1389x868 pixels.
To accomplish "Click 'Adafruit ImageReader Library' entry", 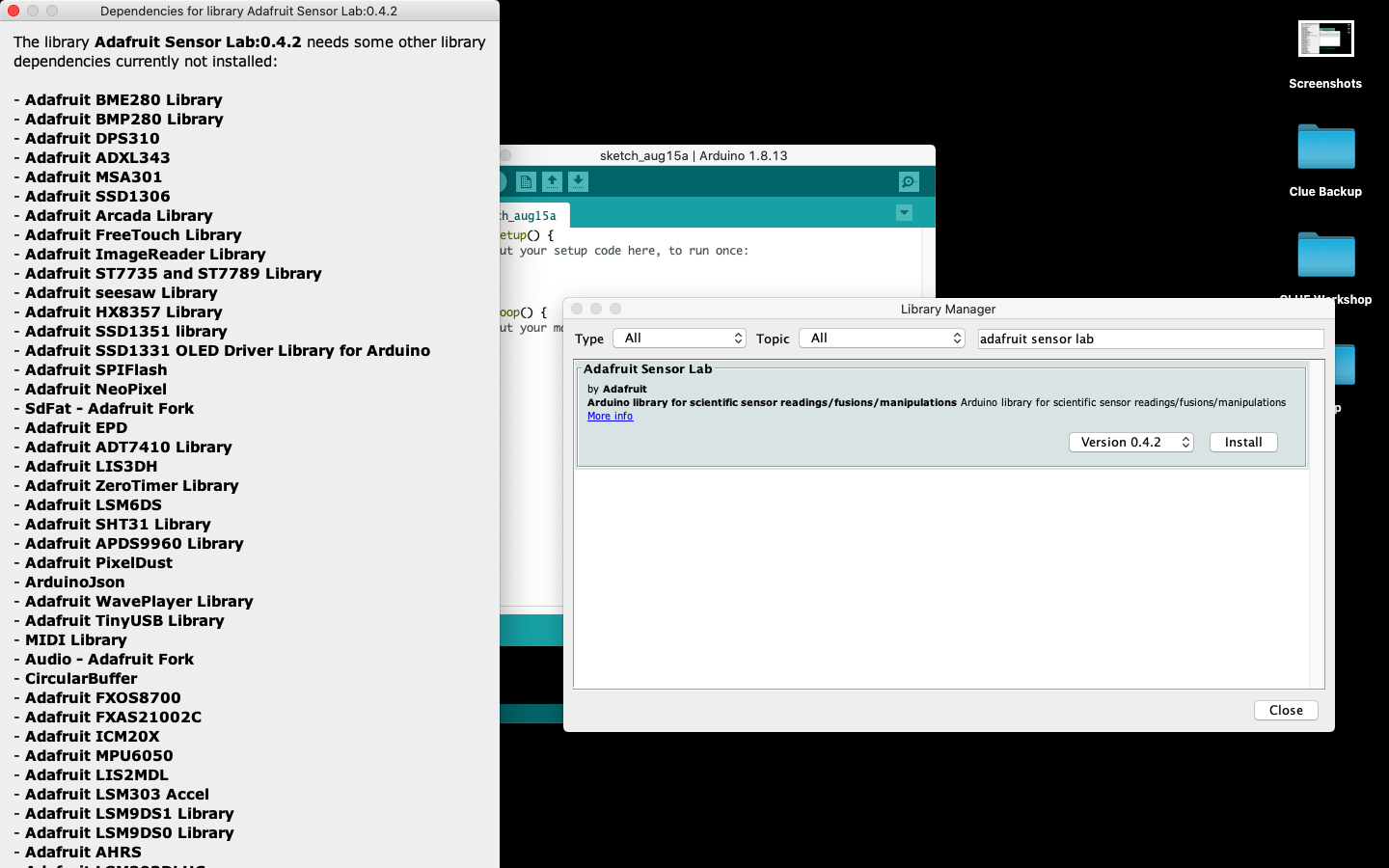I will click(x=146, y=254).
